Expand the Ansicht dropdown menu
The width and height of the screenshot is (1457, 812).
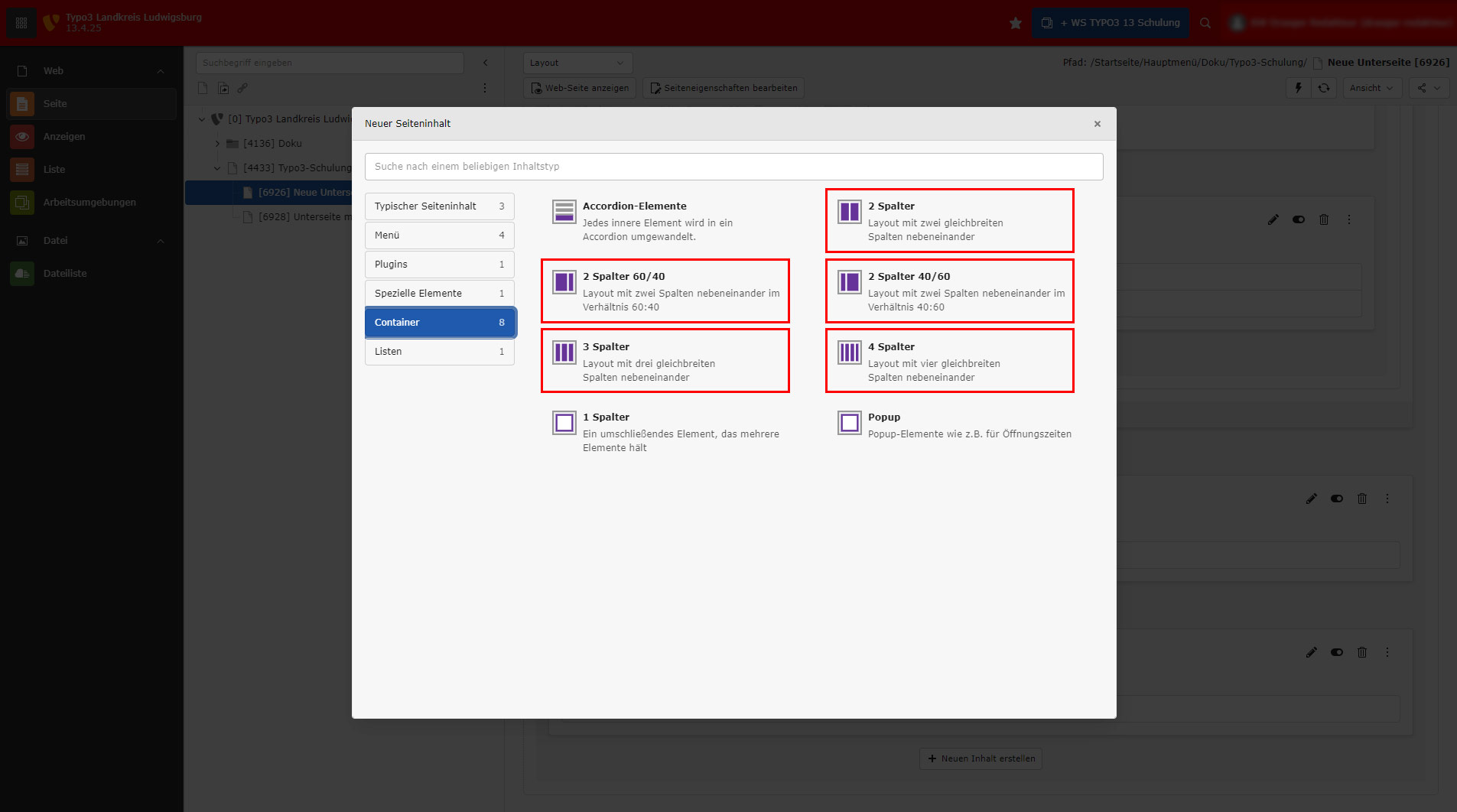pyautogui.click(x=1371, y=88)
